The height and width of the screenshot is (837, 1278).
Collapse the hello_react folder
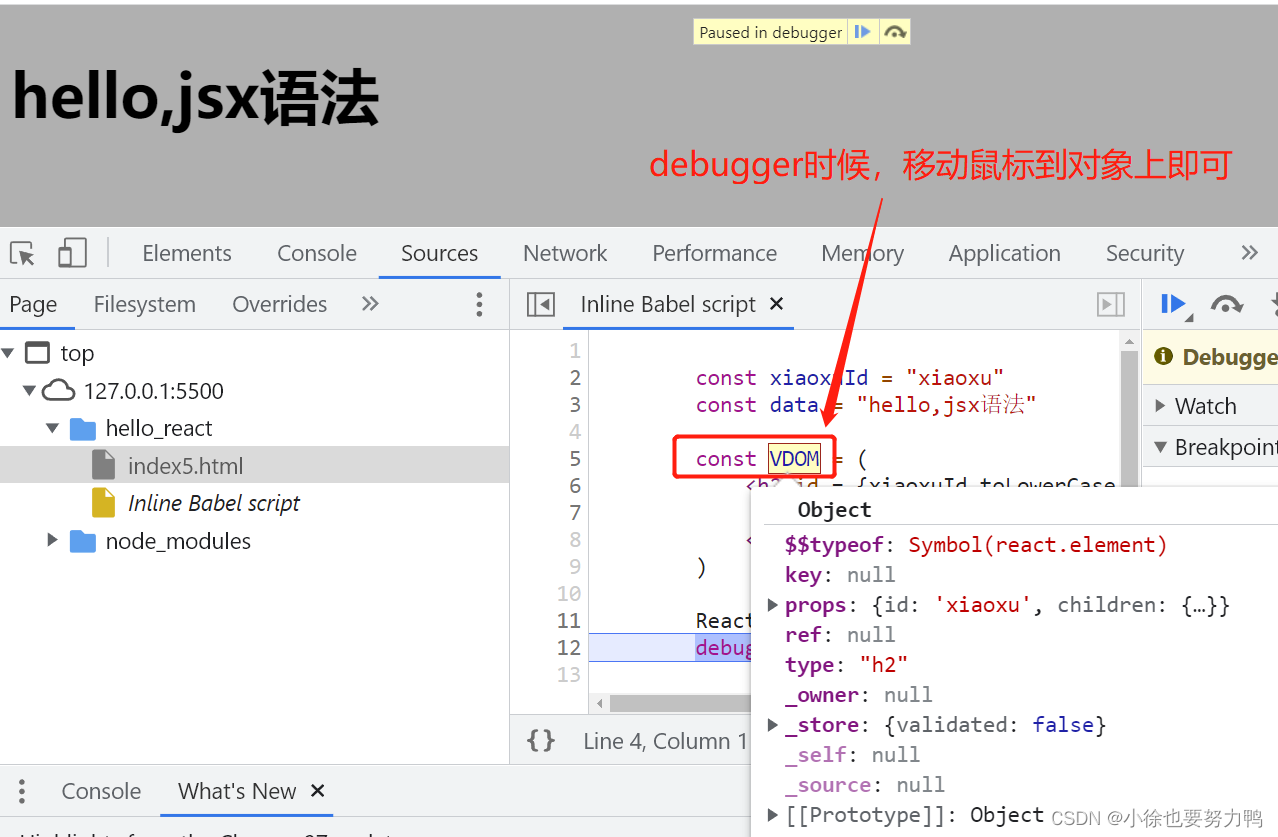coord(53,428)
